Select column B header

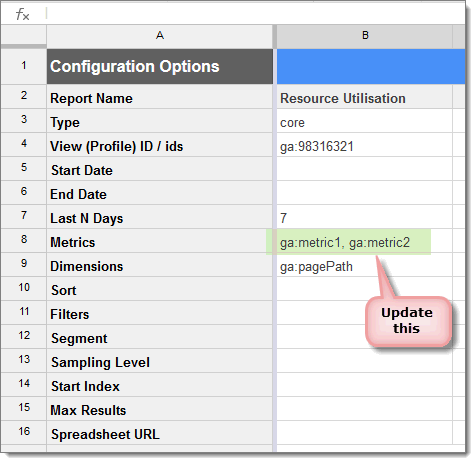(365, 36)
